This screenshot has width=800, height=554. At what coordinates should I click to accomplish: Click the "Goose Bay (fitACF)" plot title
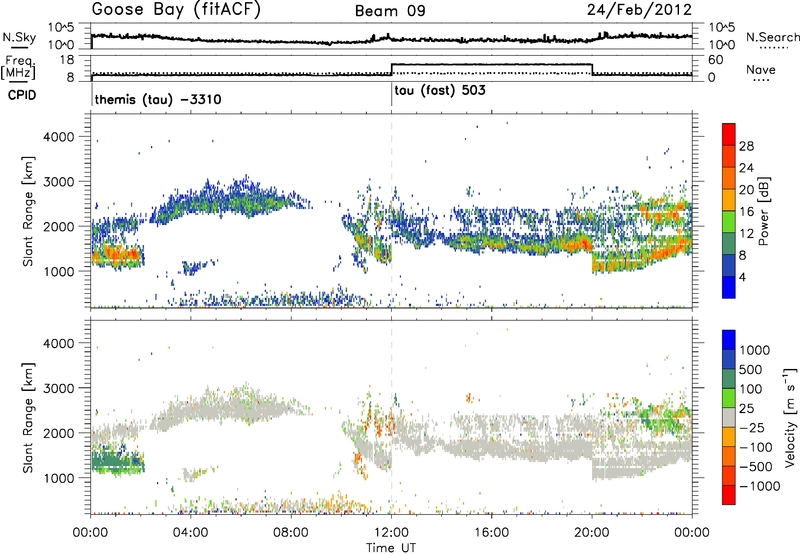pyautogui.click(x=176, y=10)
